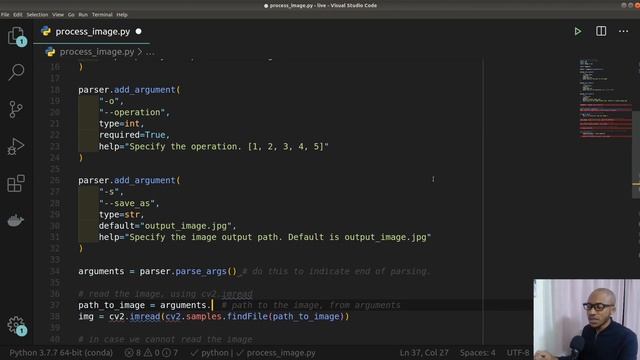Open the Source Control view
Image resolution: width=640 pixels, height=360 pixels.
coord(16,109)
